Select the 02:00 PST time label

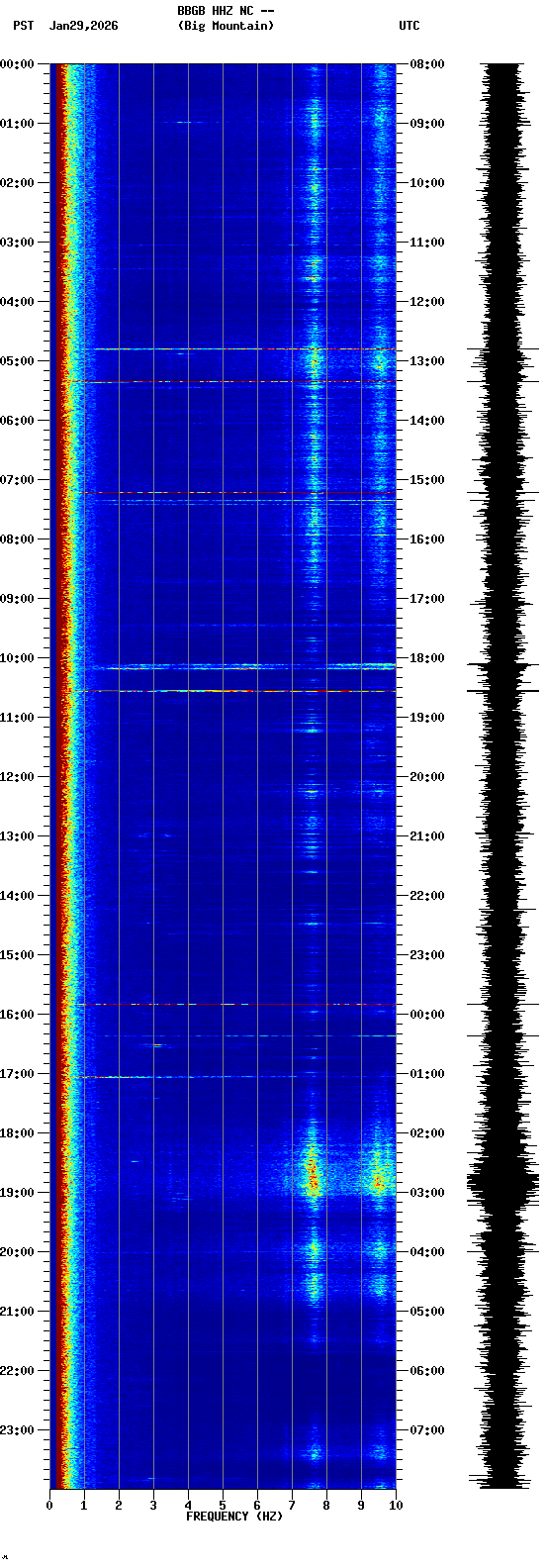click(x=17, y=183)
